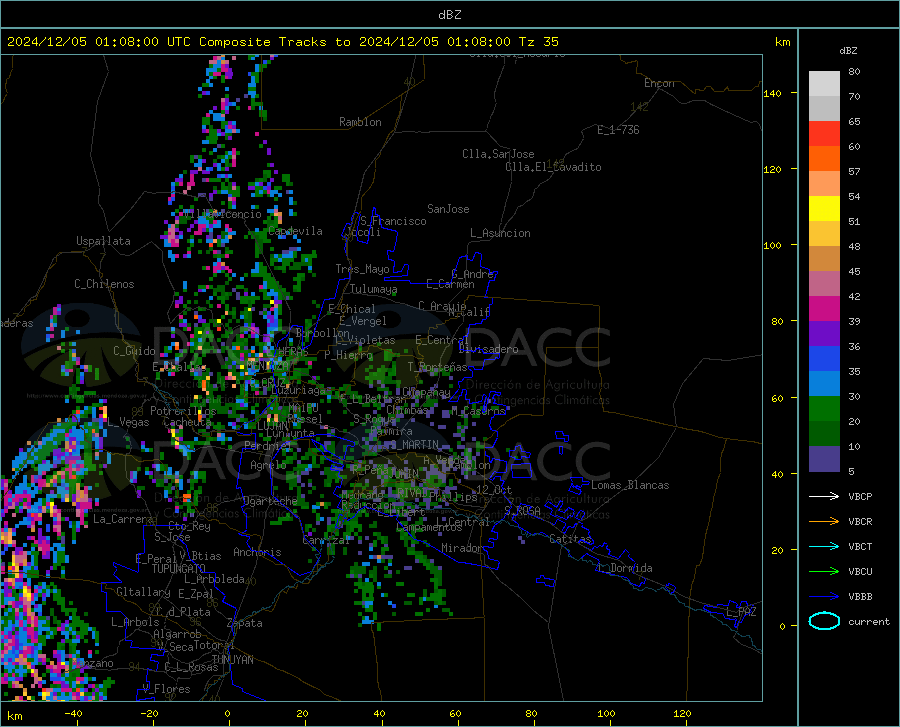Click the 'C_Chilenos' map label
The image size is (900, 727).
(104, 284)
